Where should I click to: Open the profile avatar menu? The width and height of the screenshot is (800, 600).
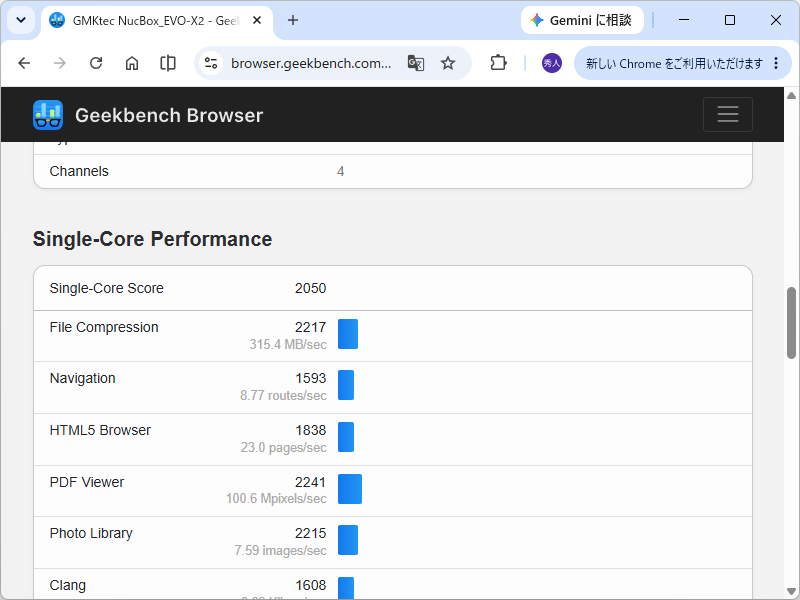tap(552, 63)
